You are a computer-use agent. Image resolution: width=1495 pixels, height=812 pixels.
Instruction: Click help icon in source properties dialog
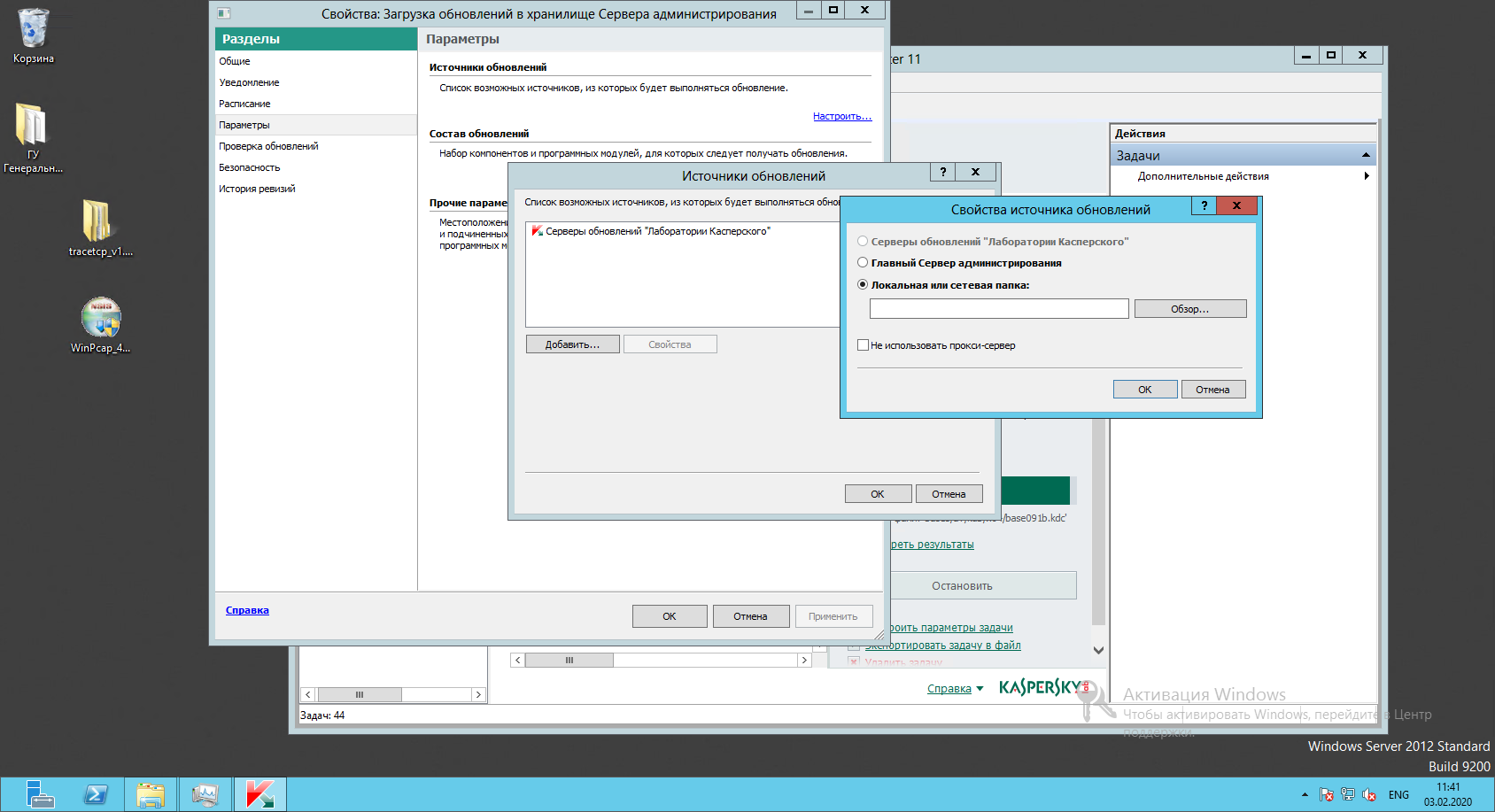[1204, 205]
